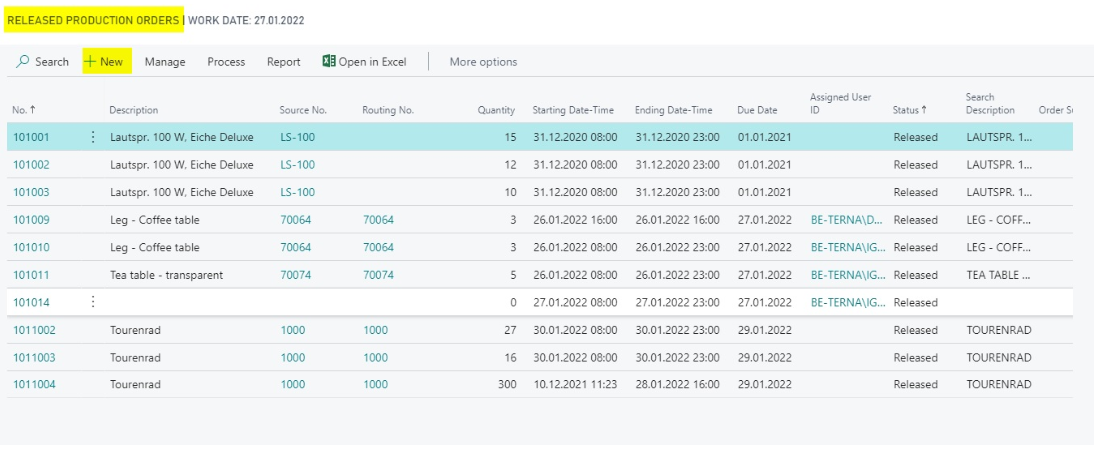
Task: Click the Description column header
Action: [x=134, y=110]
